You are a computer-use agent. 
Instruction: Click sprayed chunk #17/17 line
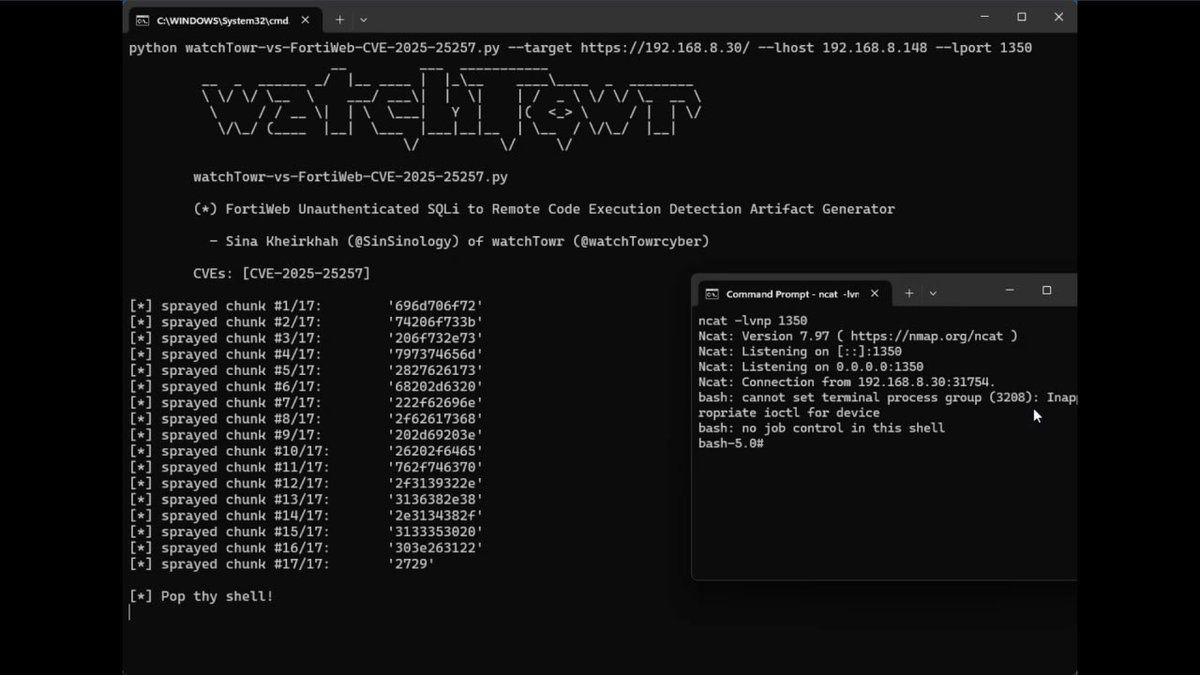pos(282,564)
